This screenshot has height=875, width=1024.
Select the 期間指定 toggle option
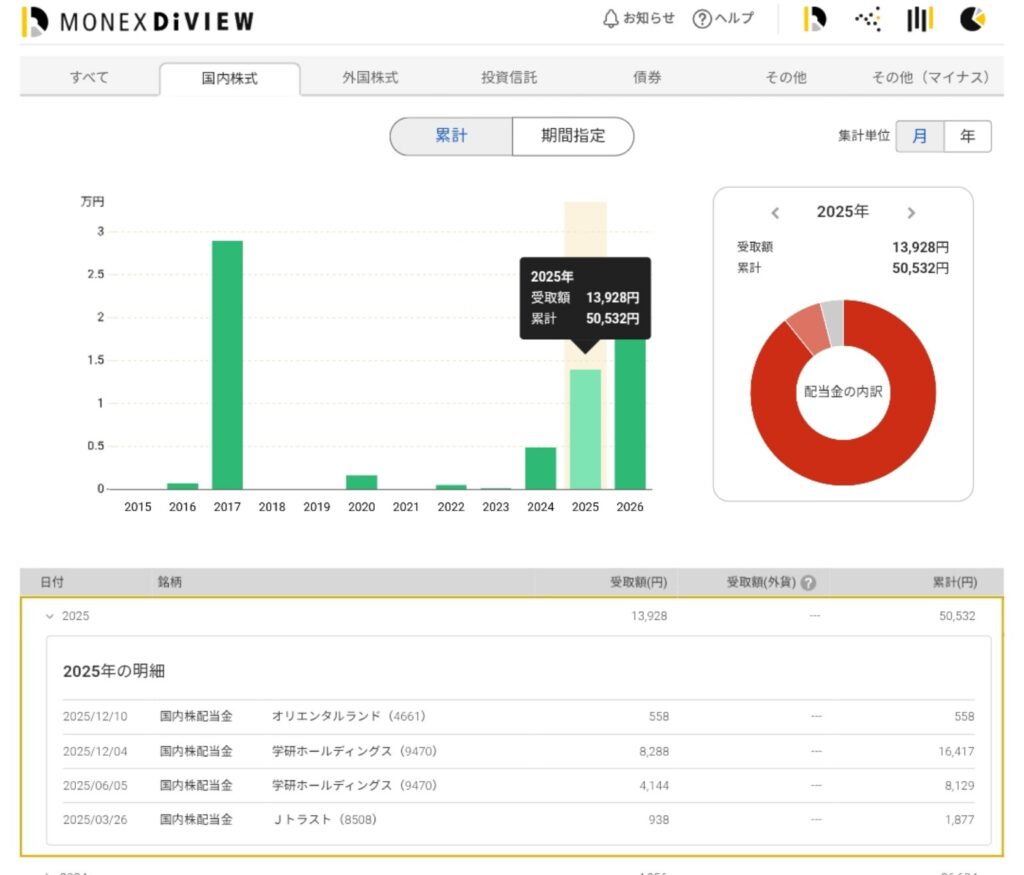click(x=573, y=136)
